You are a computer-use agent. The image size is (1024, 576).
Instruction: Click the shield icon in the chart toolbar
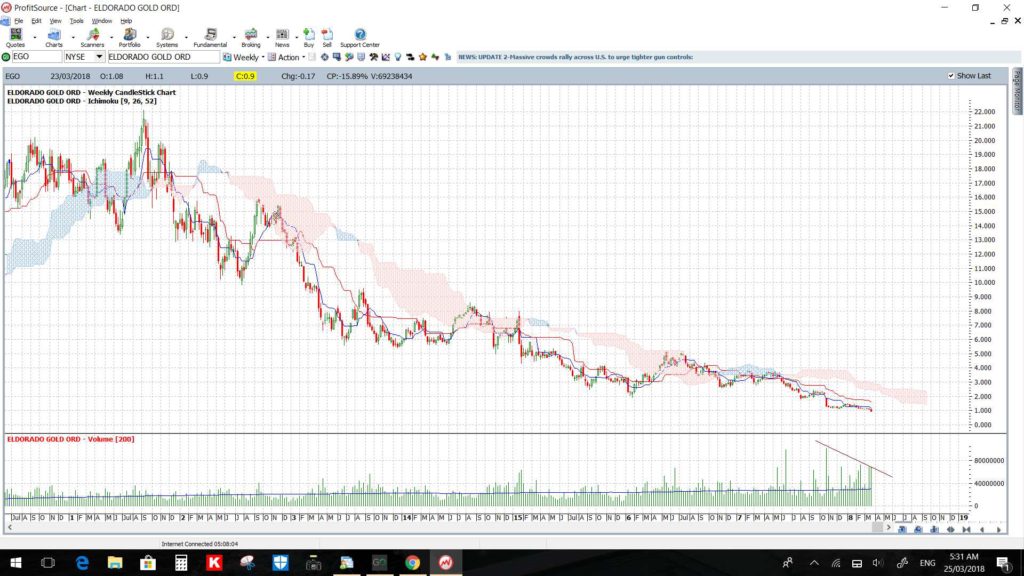[x=361, y=57]
